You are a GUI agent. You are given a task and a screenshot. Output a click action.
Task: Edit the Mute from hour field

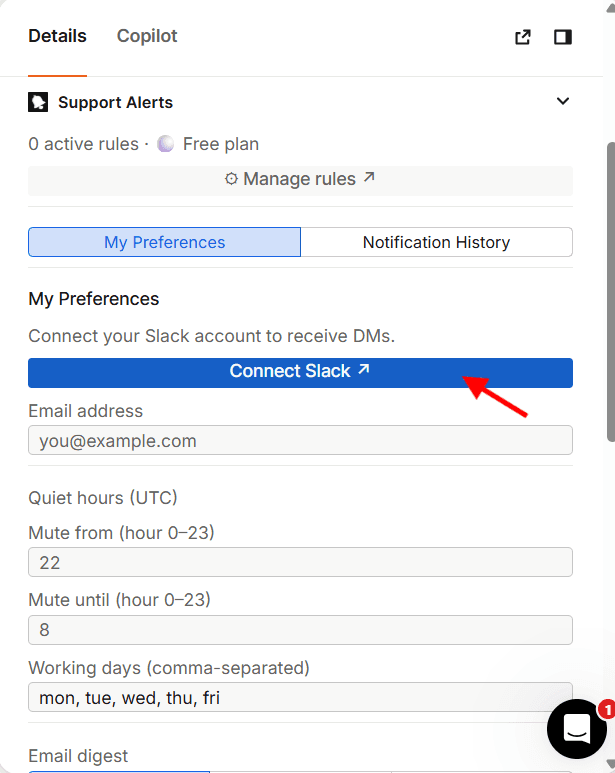(300, 562)
